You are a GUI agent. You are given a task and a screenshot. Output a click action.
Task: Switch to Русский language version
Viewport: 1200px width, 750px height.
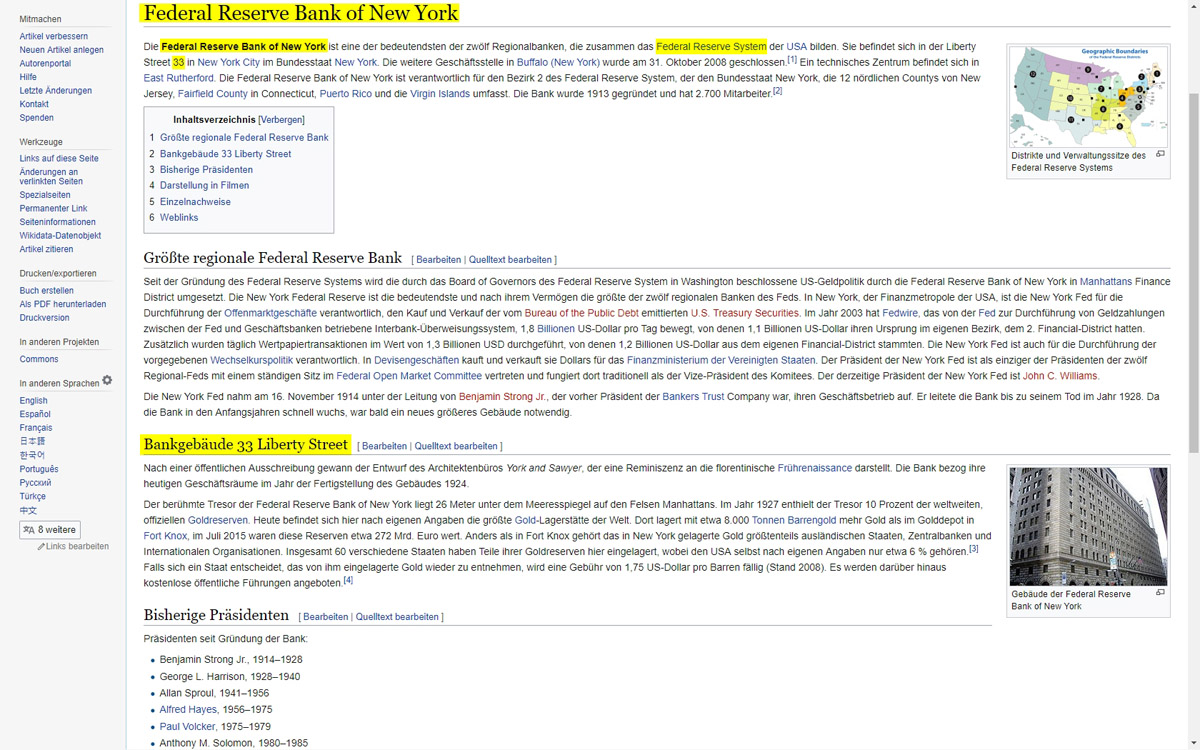[x=35, y=482]
